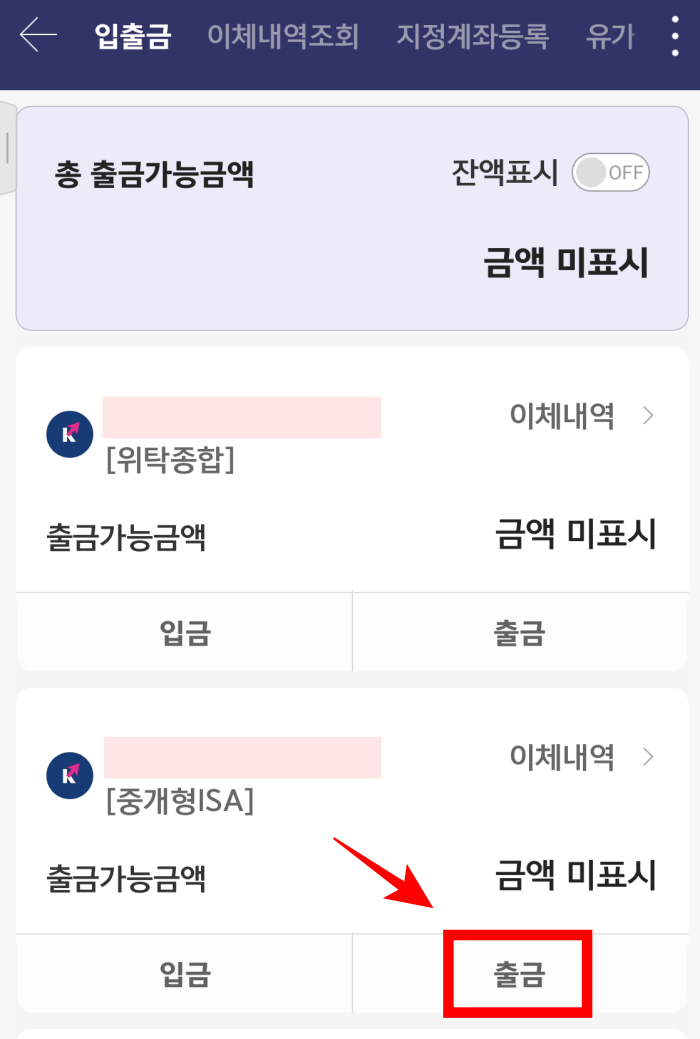Click the highlighted 출금 button for 중개형ISA
This screenshot has width=700, height=1039.
pos(517,972)
